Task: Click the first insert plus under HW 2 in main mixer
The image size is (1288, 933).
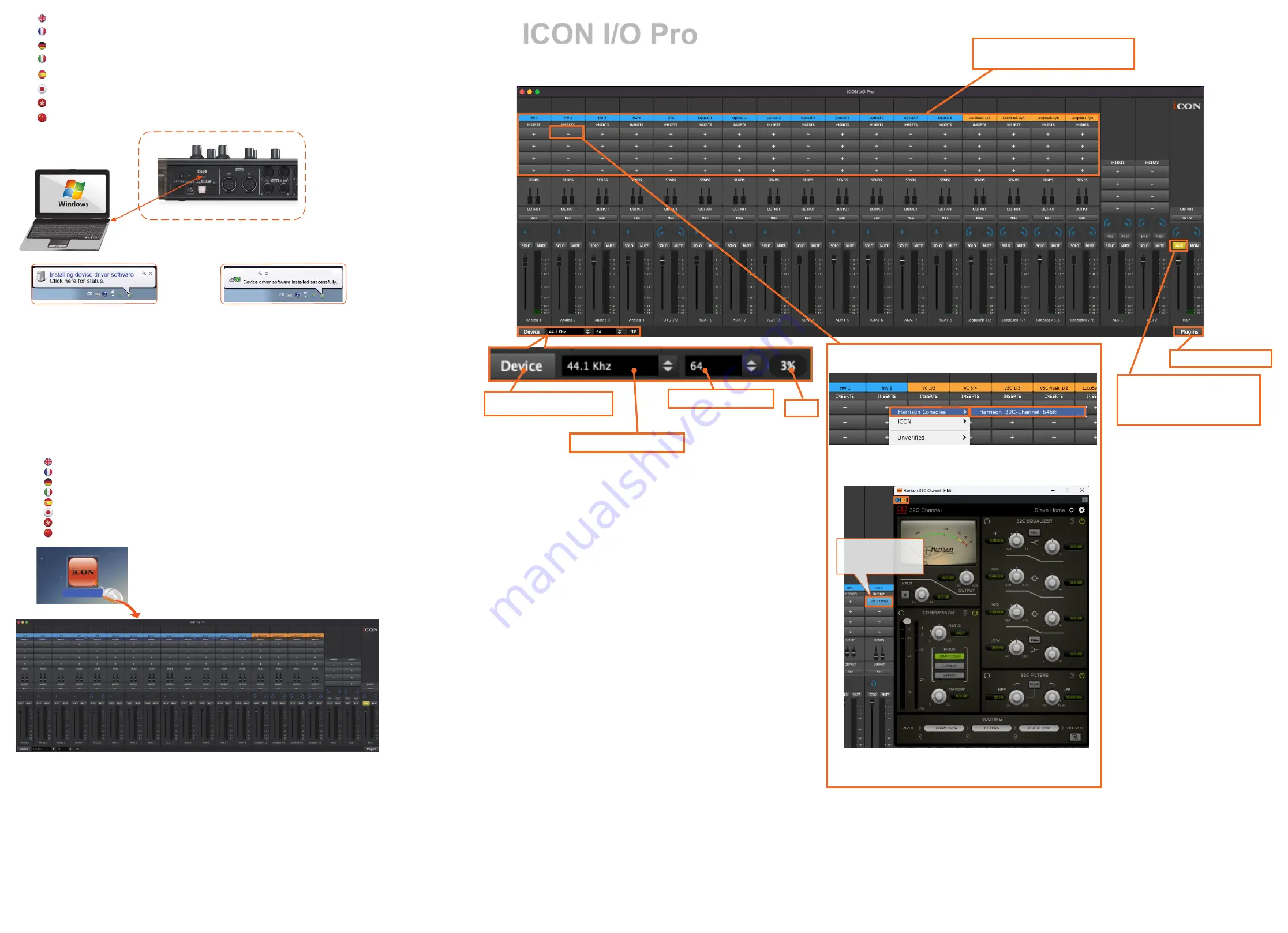Action: coord(568,134)
